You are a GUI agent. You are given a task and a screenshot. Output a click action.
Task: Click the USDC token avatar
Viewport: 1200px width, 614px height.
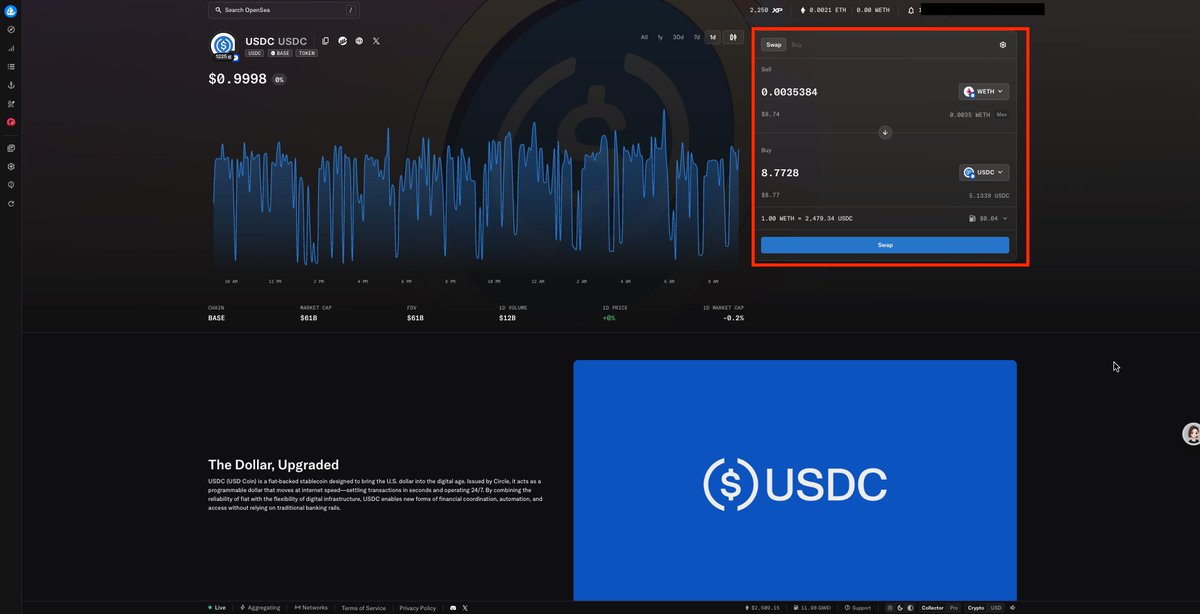point(222,45)
